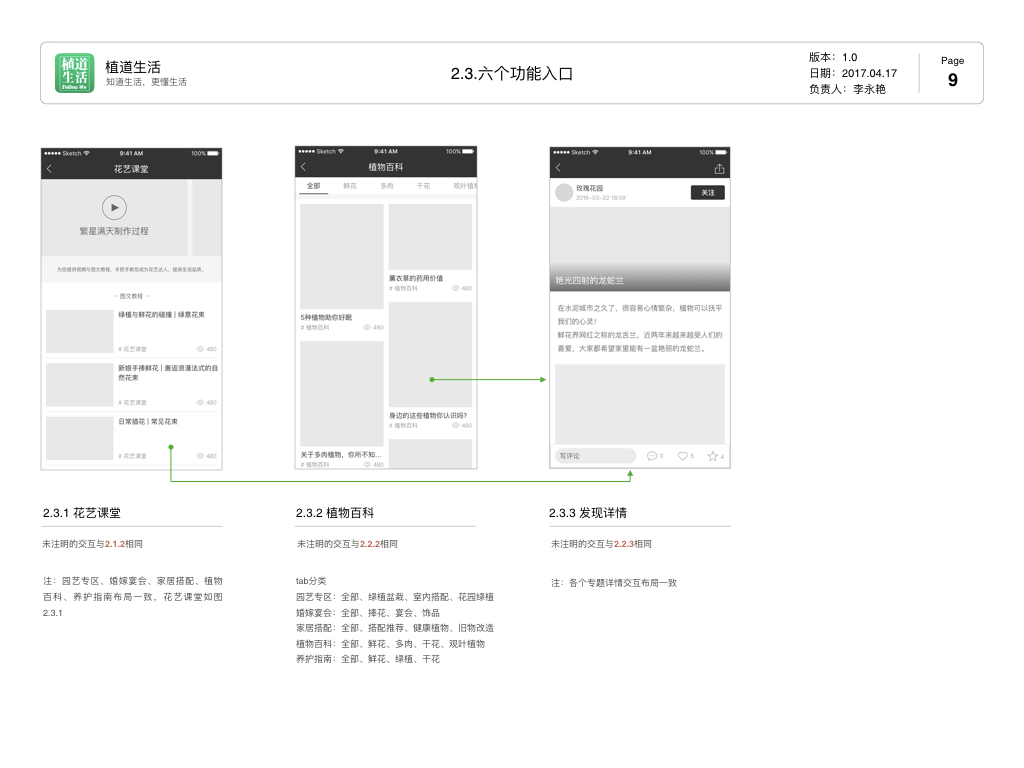Click the 图文教程 section label
The width and height of the screenshot is (1024, 768).
131,296
